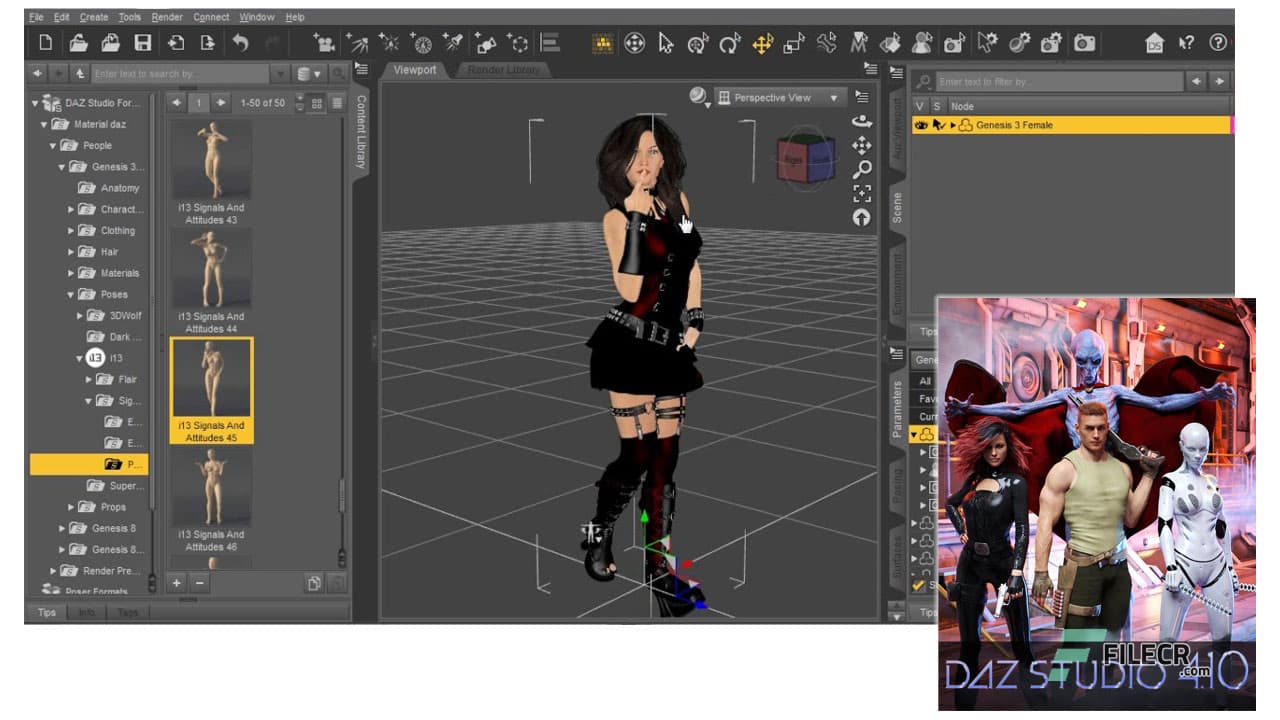Click the plus button below the thumbnails
The image size is (1280, 720).
(177, 583)
